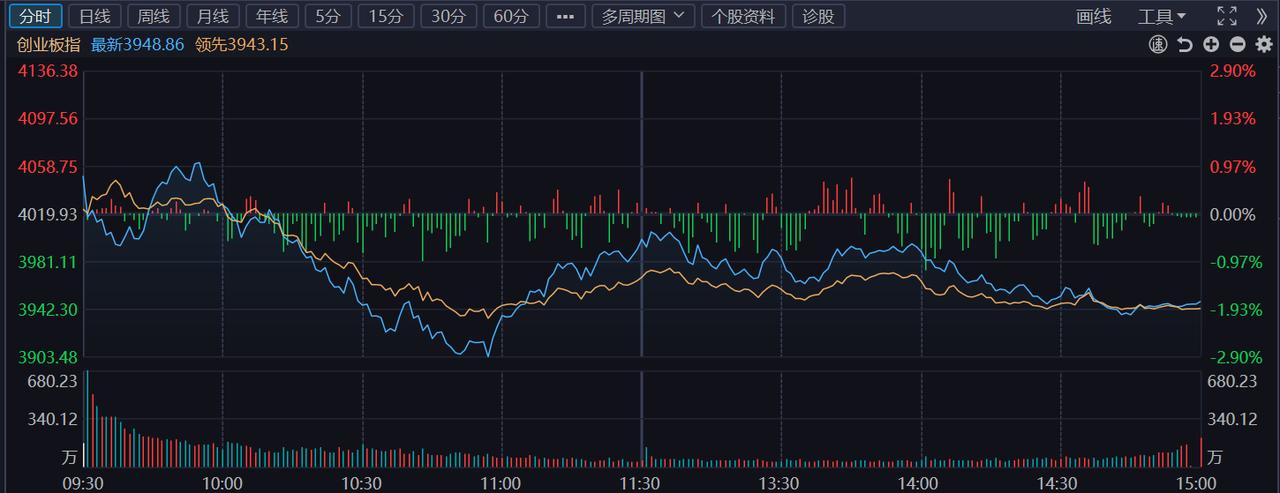Click the 诊股 diagnosis button
Screen dimensions: 1280x493
tap(819, 16)
